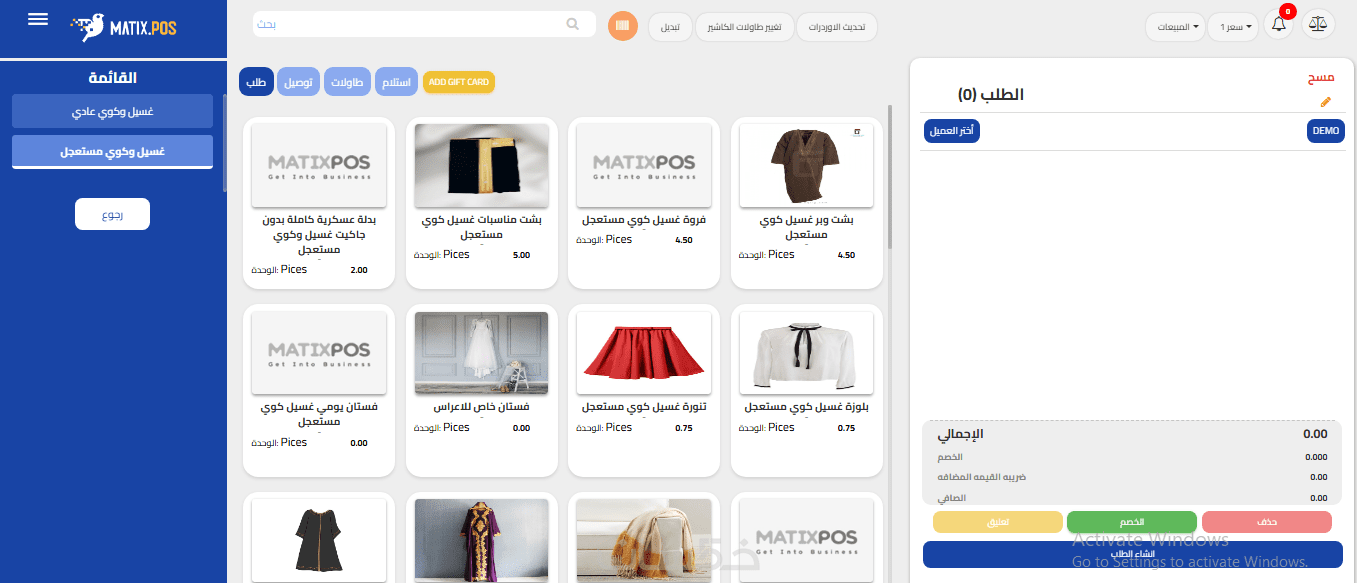This screenshot has height=583, width=1357.
Task: Click the أختر العميل button
Action: pyautogui.click(x=952, y=131)
